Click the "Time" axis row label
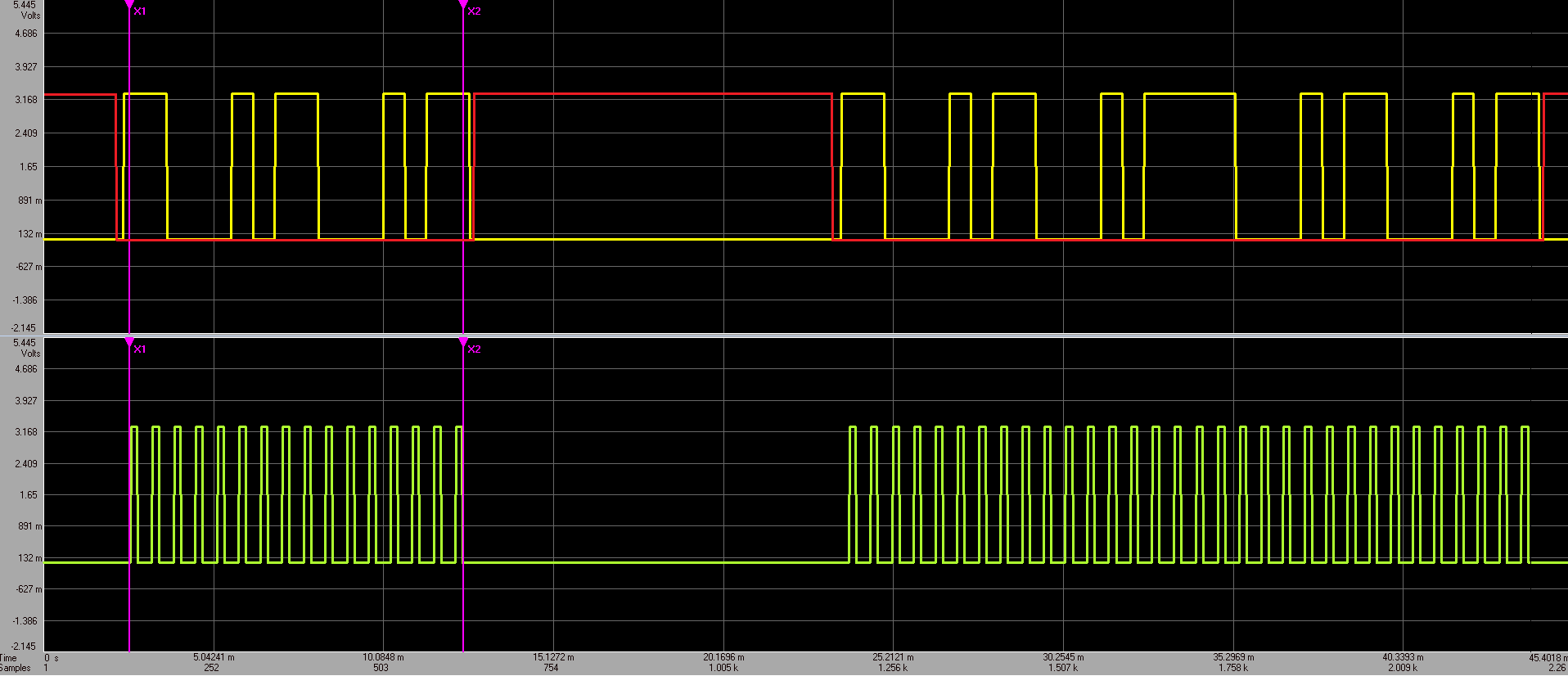Image resolution: width=1568 pixels, height=676 pixels. point(8,658)
